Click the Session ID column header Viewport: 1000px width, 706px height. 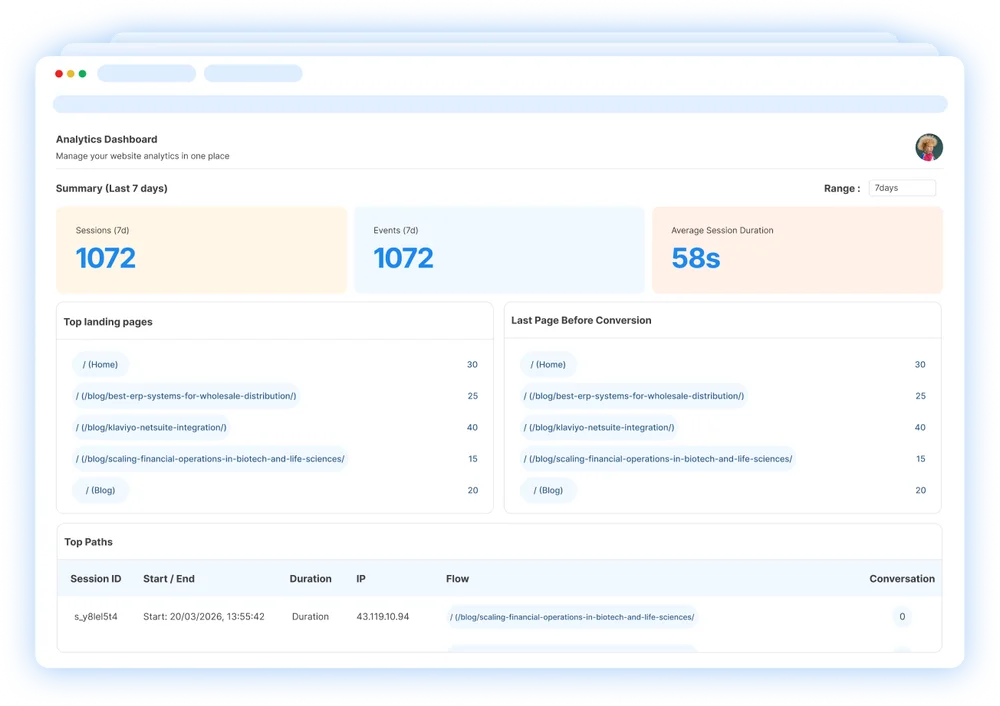[x=96, y=579]
